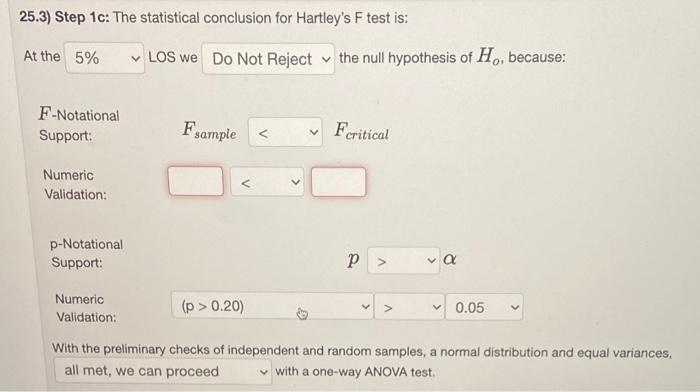
Task: Click the chevron arrow just left of the α symbol
Action: click(431, 260)
